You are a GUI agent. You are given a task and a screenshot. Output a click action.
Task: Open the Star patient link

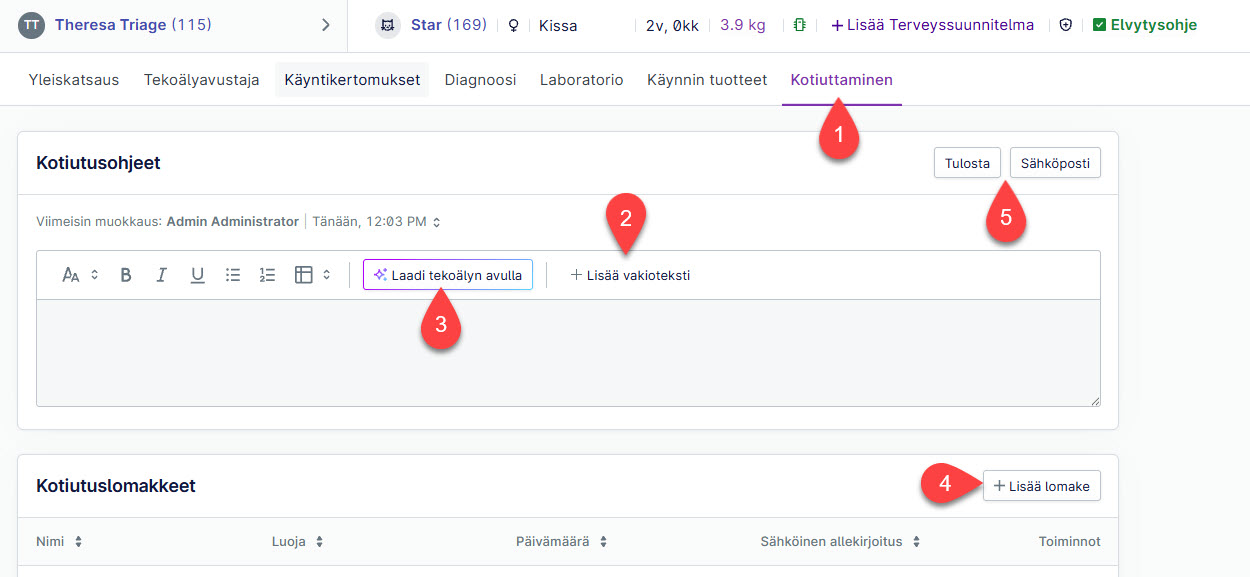tap(448, 25)
